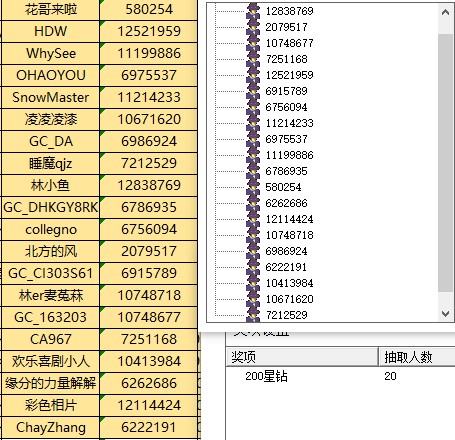Select spreadsheet cell containing 6986924
Image resolution: width=455 pixels, height=440 pixels.
(149, 141)
